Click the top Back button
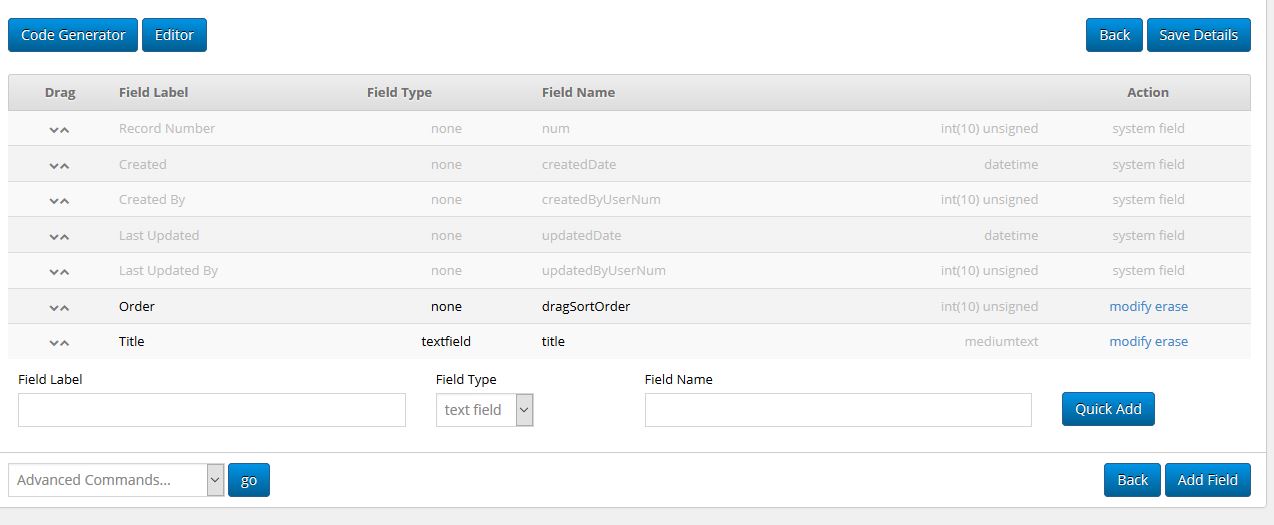This screenshot has width=1274, height=525. click(1114, 35)
